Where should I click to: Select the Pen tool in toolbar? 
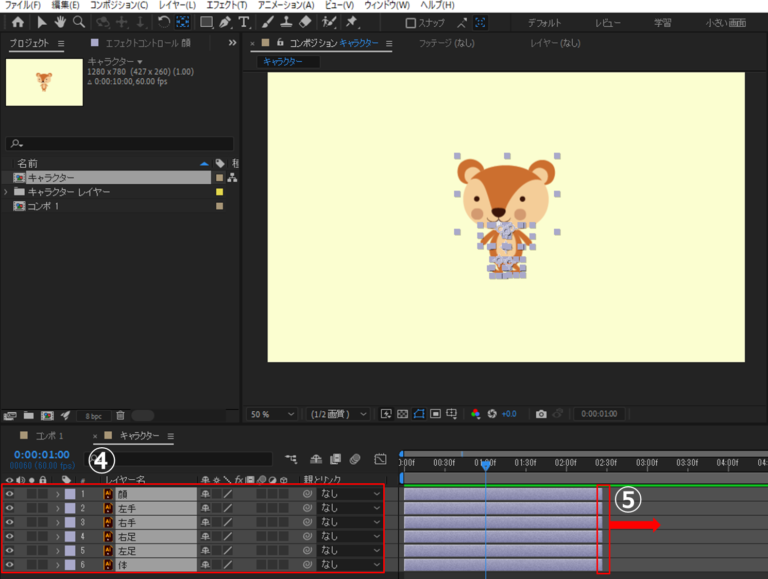click(x=225, y=22)
